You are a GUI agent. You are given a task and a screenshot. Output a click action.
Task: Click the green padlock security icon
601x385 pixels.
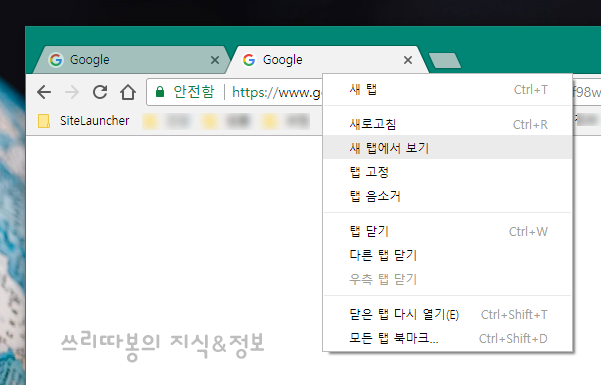(x=160, y=92)
